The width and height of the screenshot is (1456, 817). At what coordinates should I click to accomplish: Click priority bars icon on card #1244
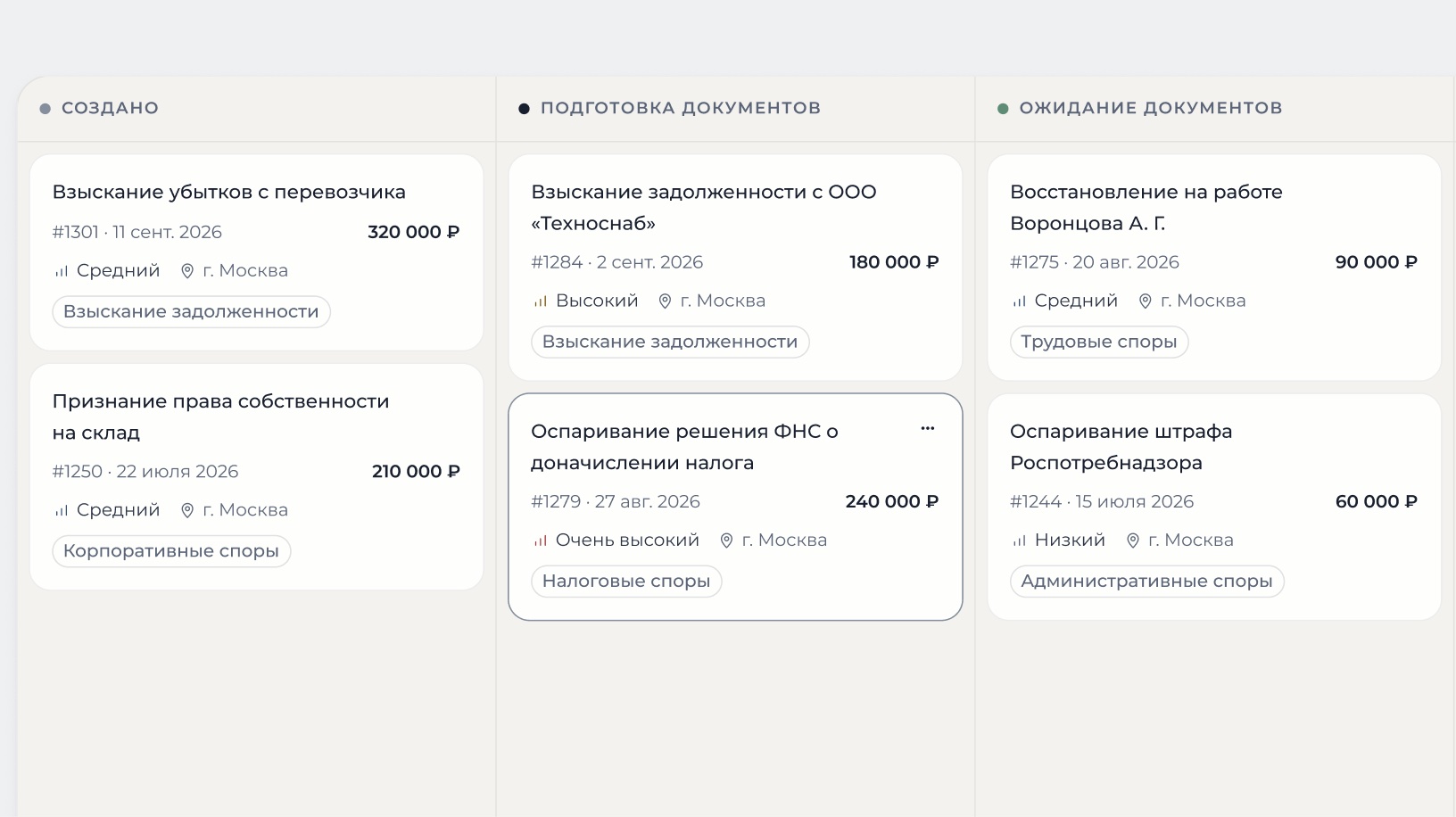(x=1020, y=541)
